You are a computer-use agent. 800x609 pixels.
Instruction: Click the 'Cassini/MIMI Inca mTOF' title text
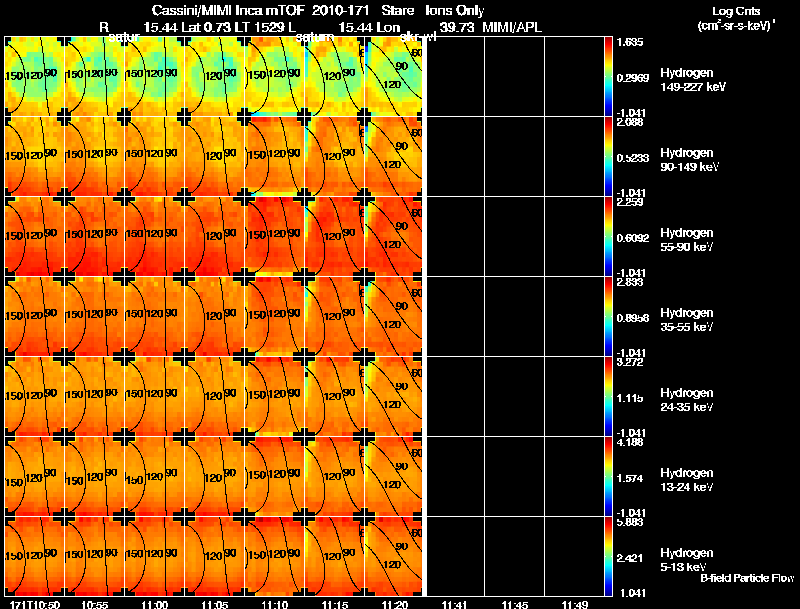pos(228,11)
